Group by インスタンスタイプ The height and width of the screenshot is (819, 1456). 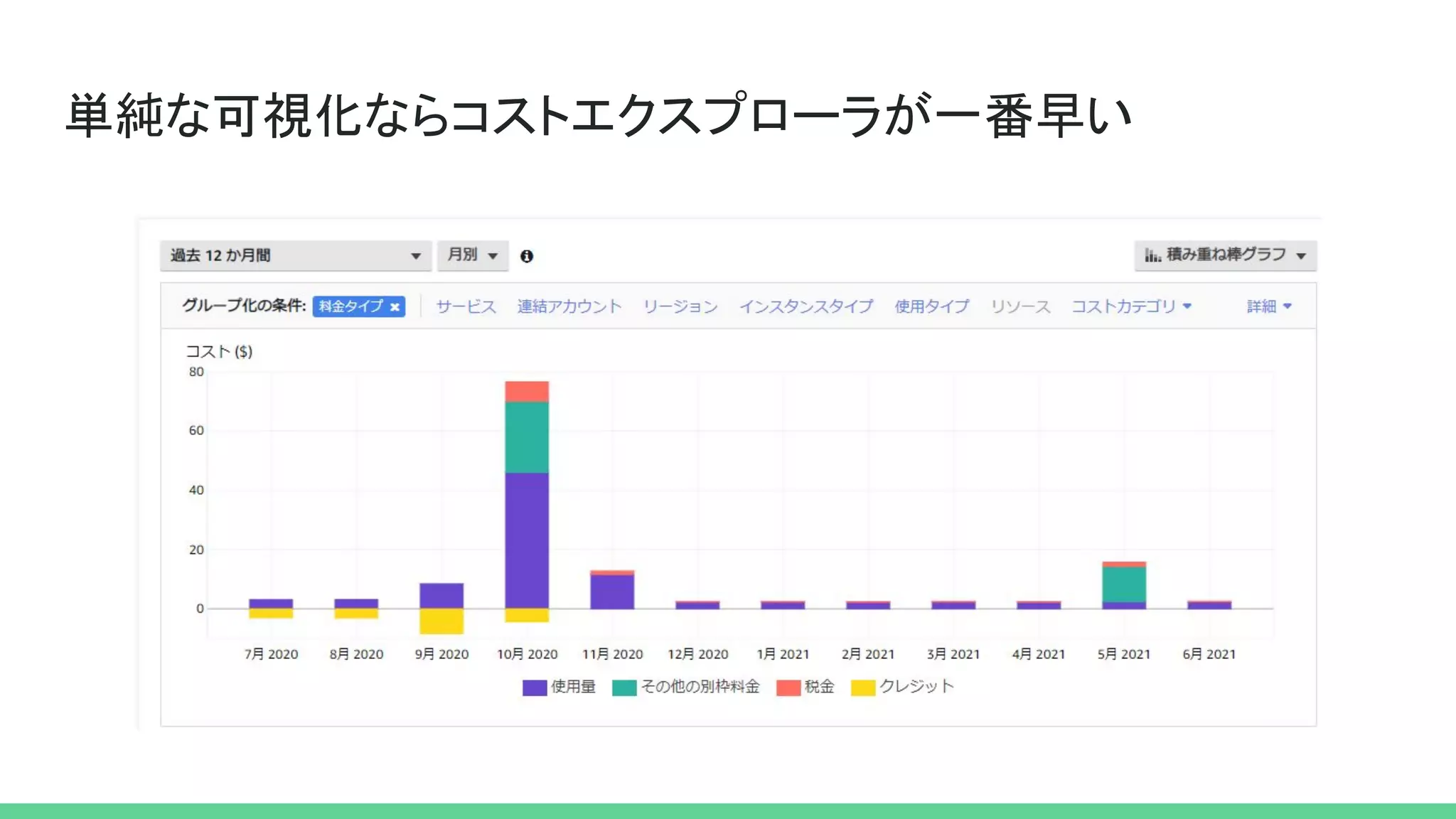click(x=806, y=306)
